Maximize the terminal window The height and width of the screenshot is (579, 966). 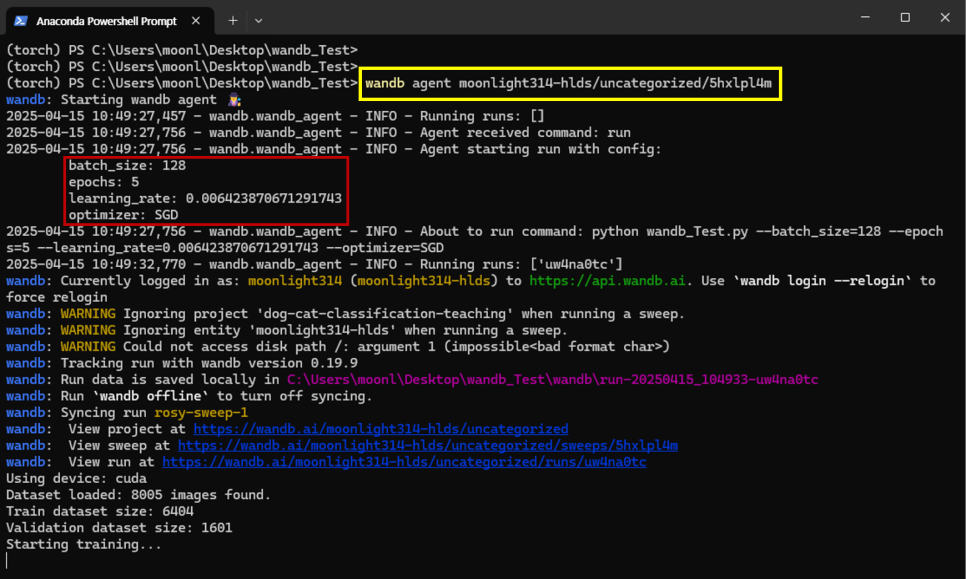(905, 17)
